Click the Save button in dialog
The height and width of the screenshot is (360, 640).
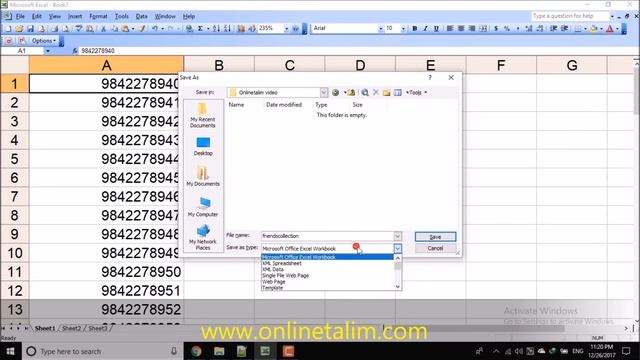tap(436, 237)
